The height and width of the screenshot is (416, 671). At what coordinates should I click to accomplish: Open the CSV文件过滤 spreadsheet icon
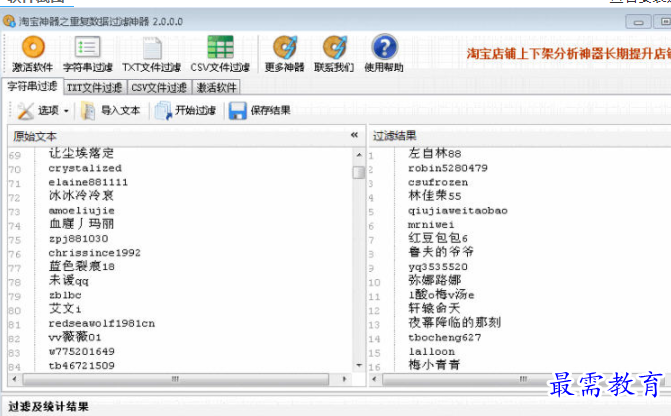point(220,47)
